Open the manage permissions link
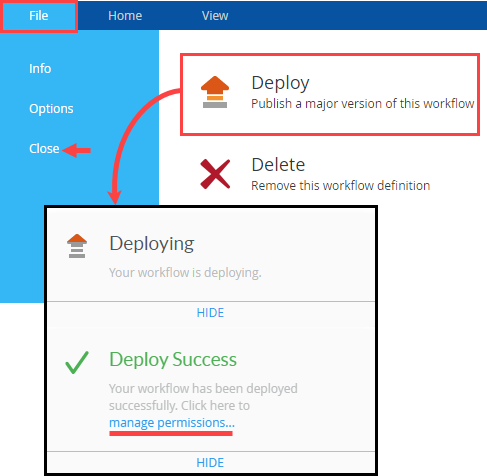 click(172, 423)
